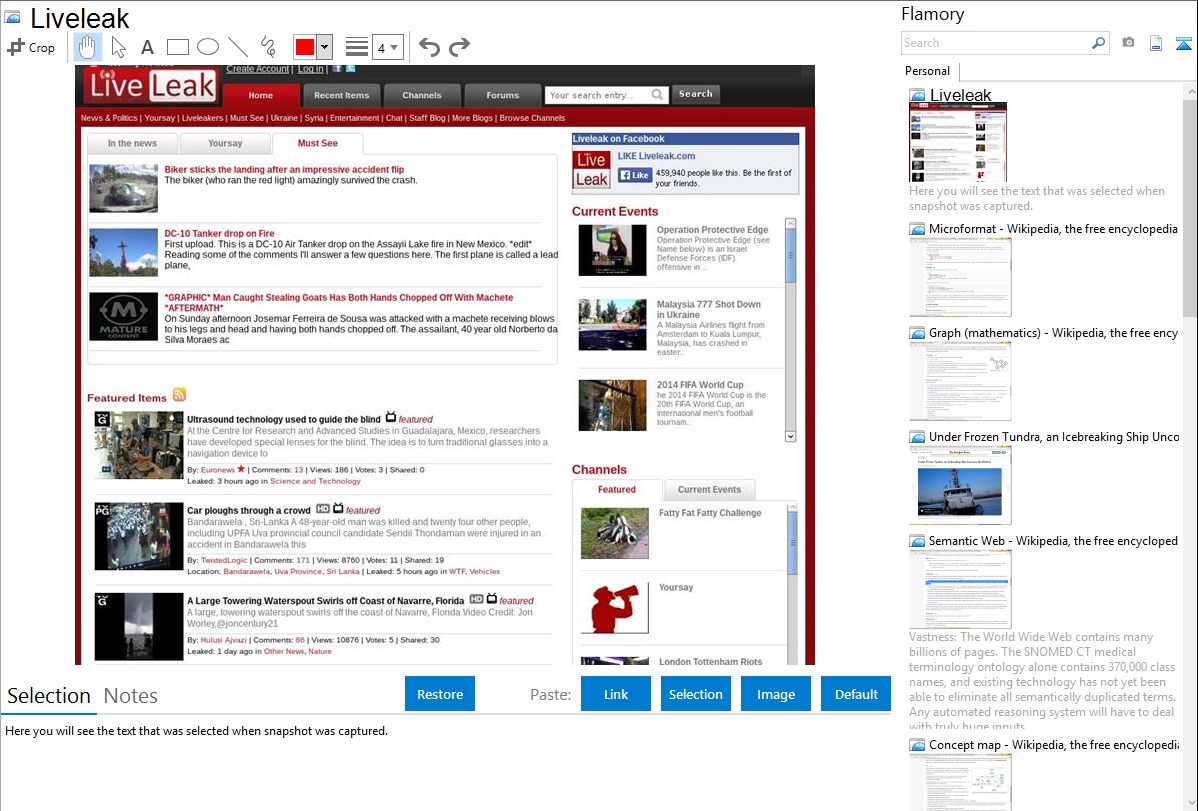
Task: Select the Yoursay tab in the news box
Action: (x=225, y=143)
